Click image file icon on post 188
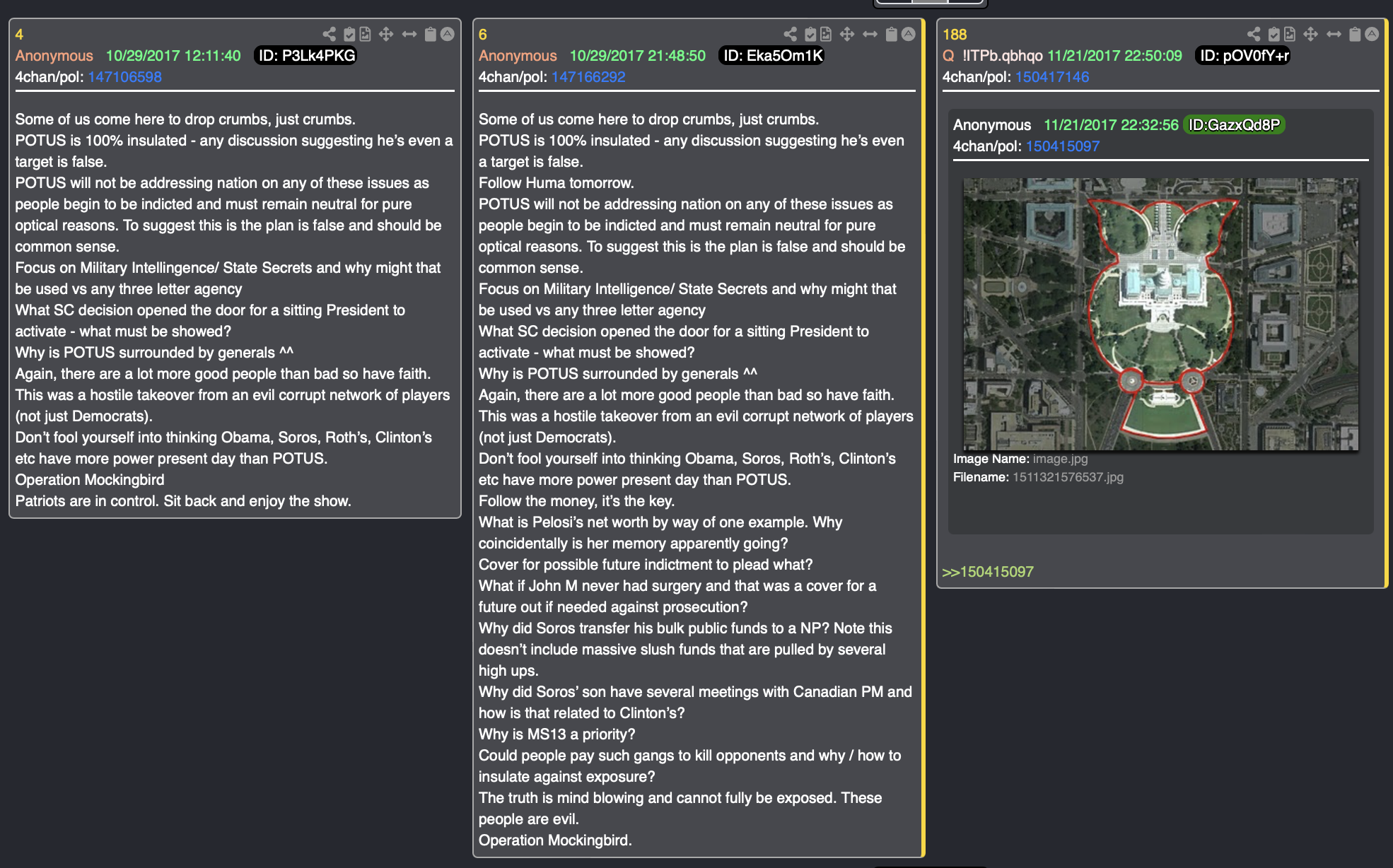The height and width of the screenshot is (868, 1393). click(1290, 34)
